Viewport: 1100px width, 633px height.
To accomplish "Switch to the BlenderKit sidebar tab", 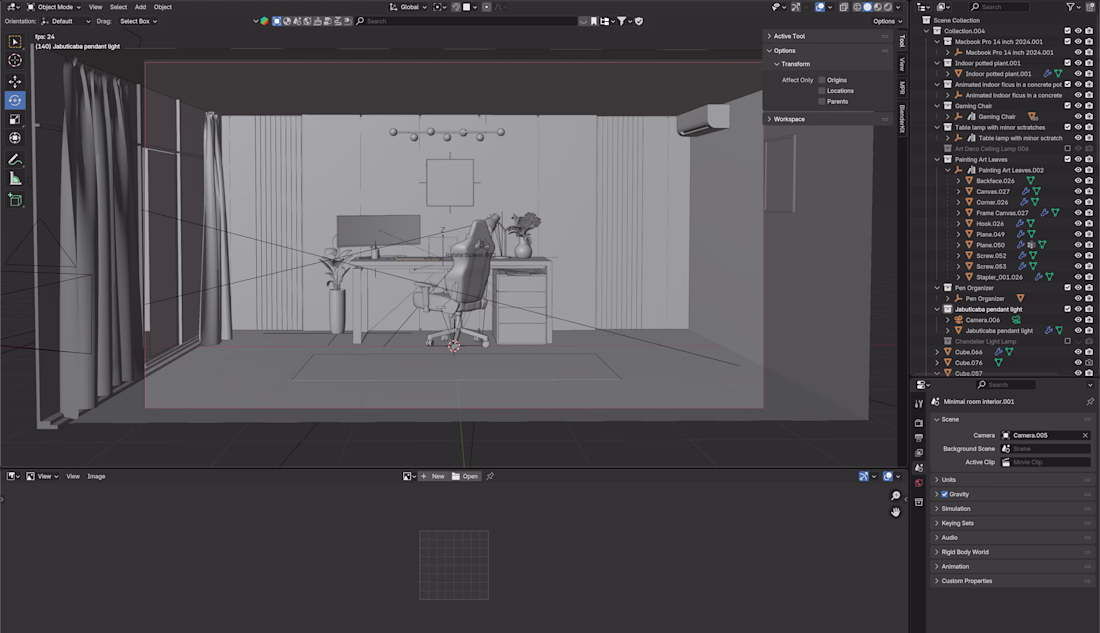I will click(x=903, y=119).
